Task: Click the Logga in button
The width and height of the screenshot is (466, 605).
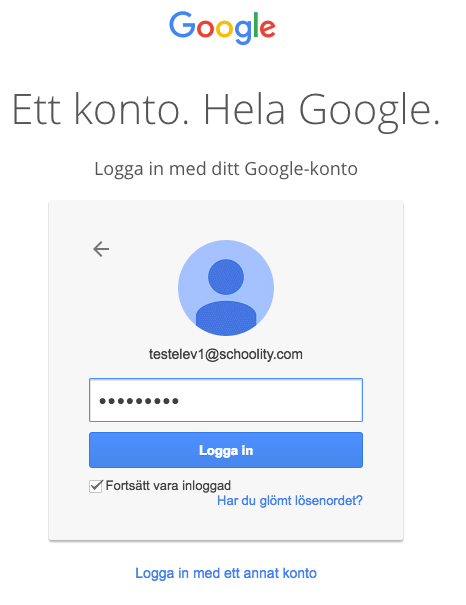Action: click(x=226, y=450)
